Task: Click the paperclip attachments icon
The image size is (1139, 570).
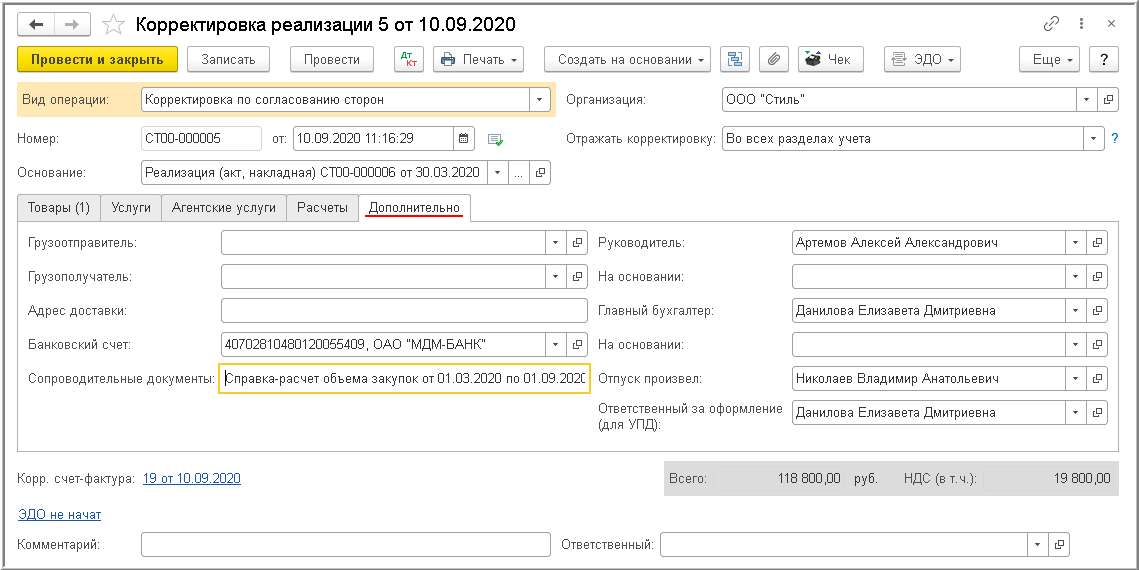Action: (773, 60)
